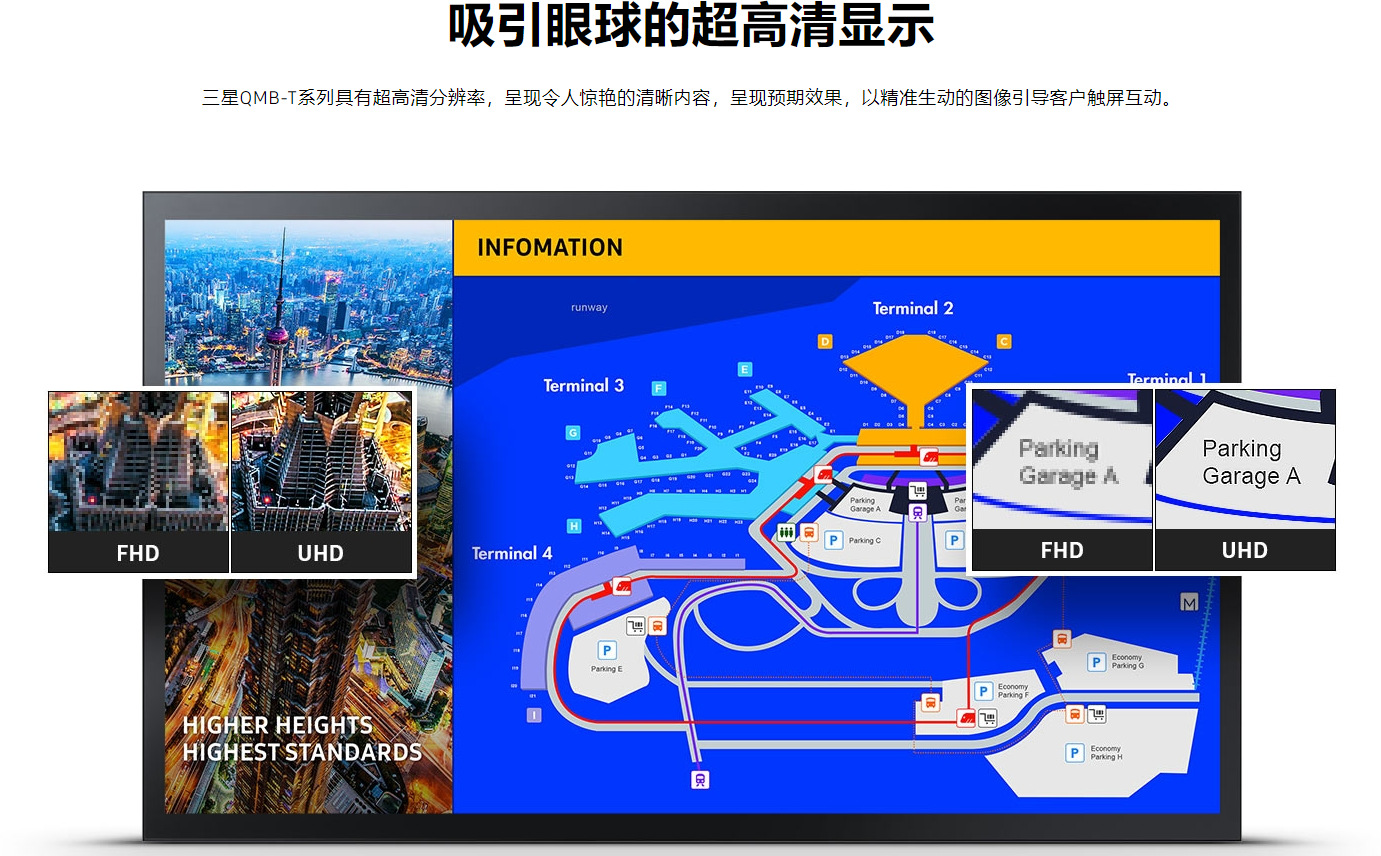This screenshot has width=1381, height=856.
Task: Click the gray M metro icon
Action: 1189,603
